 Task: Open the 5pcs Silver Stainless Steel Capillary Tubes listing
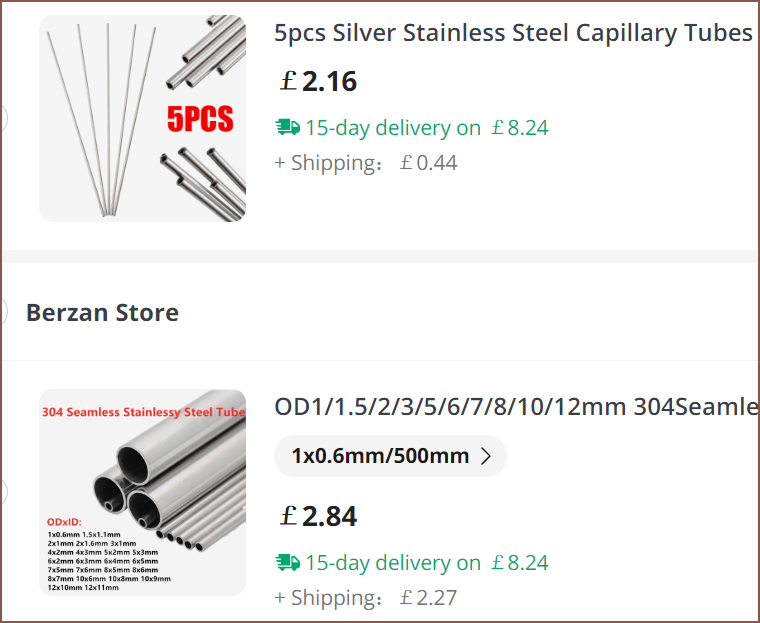coord(513,33)
